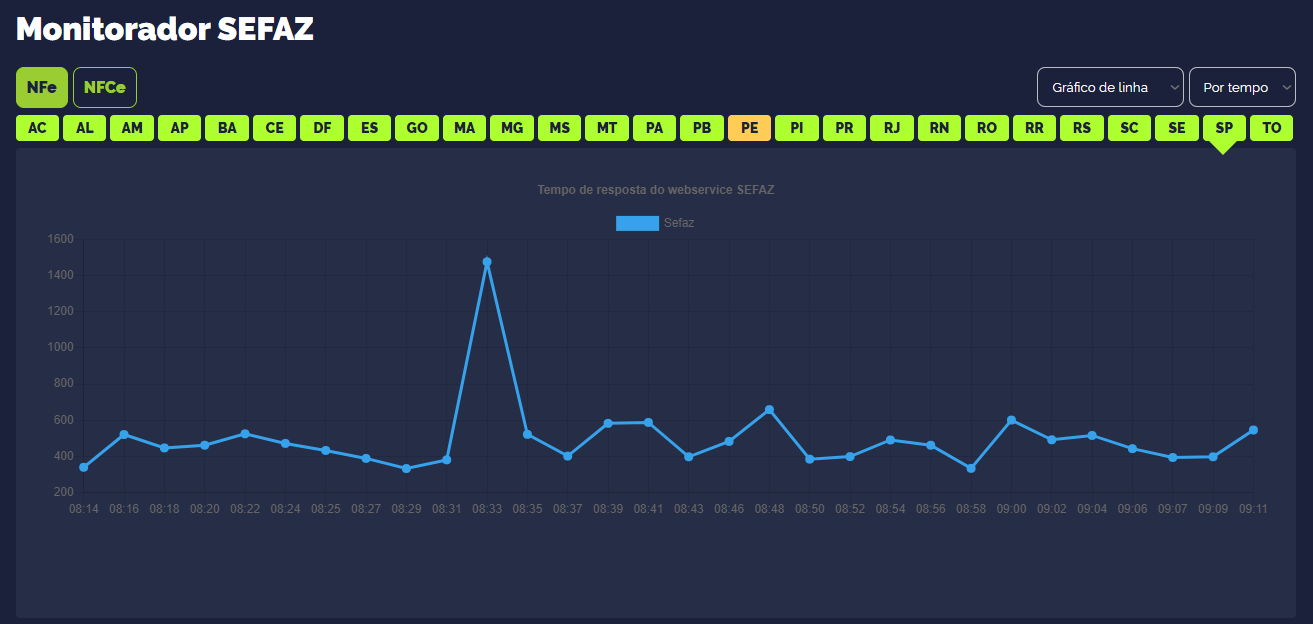Switch to the NFe document type
Viewport: 1313px width, 624px height.
(42, 87)
